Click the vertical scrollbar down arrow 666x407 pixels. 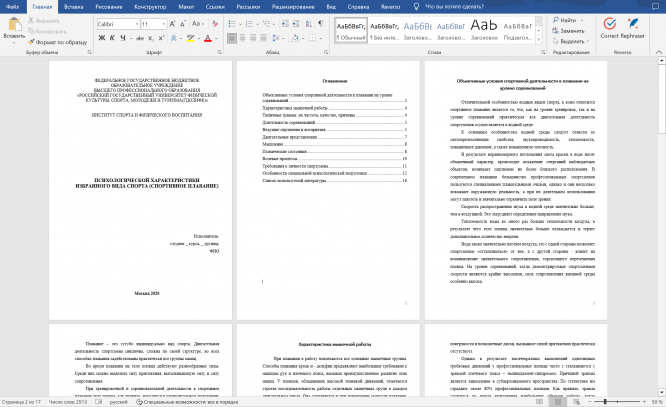(x=661, y=392)
